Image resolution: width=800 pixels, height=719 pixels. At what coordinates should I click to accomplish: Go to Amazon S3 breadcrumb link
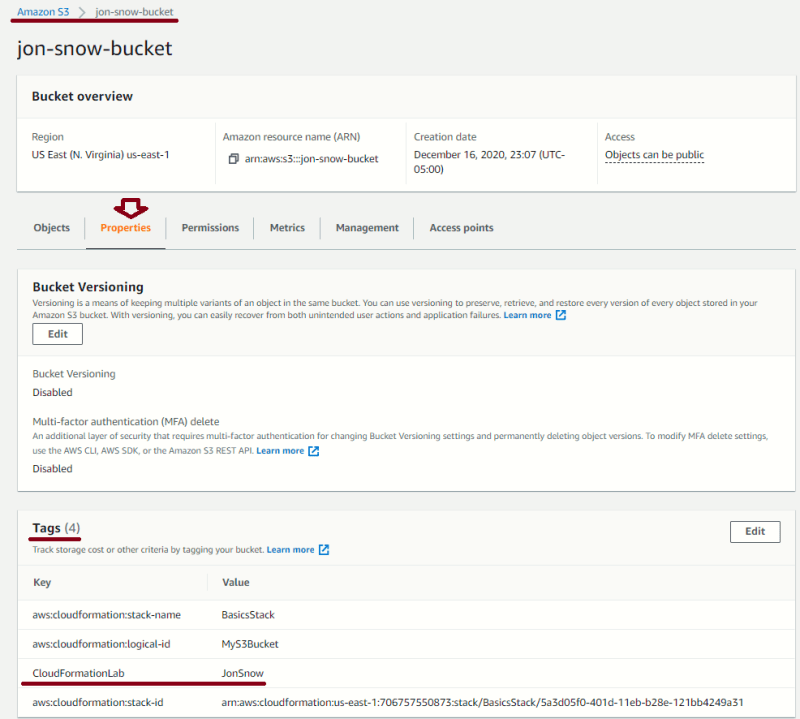click(43, 12)
